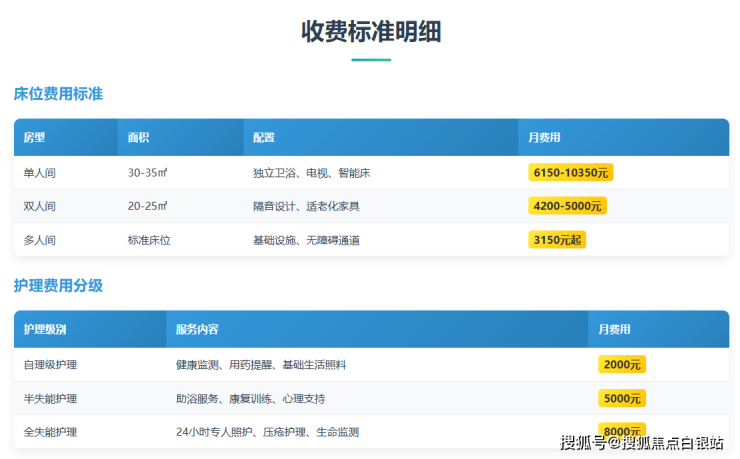This screenshot has height=459, width=740.
Task: Click the 床位费用标准 section heading
Action: pyautogui.click(x=58, y=94)
